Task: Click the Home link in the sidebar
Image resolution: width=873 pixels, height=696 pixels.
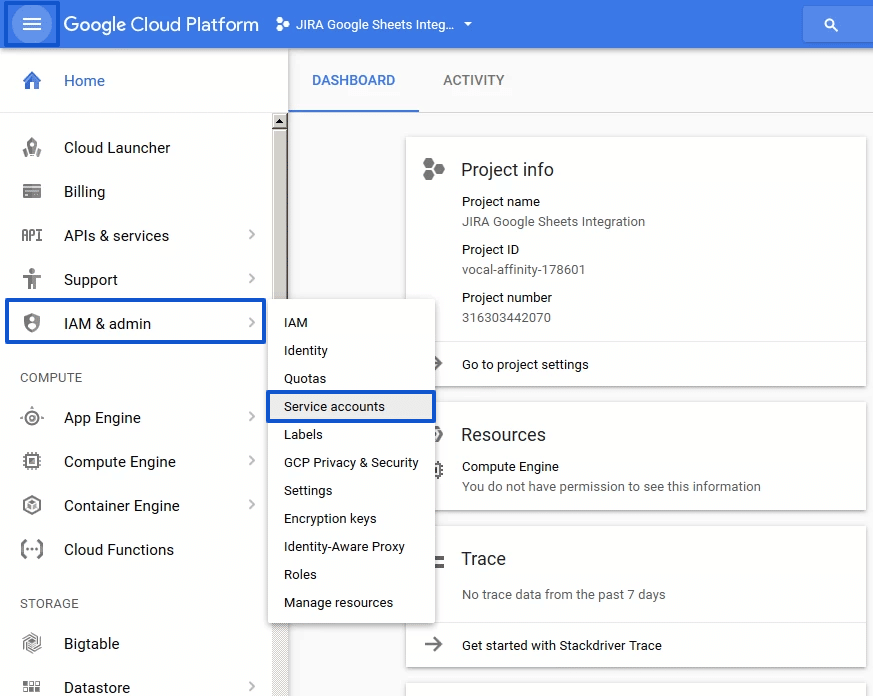Action: tap(84, 81)
